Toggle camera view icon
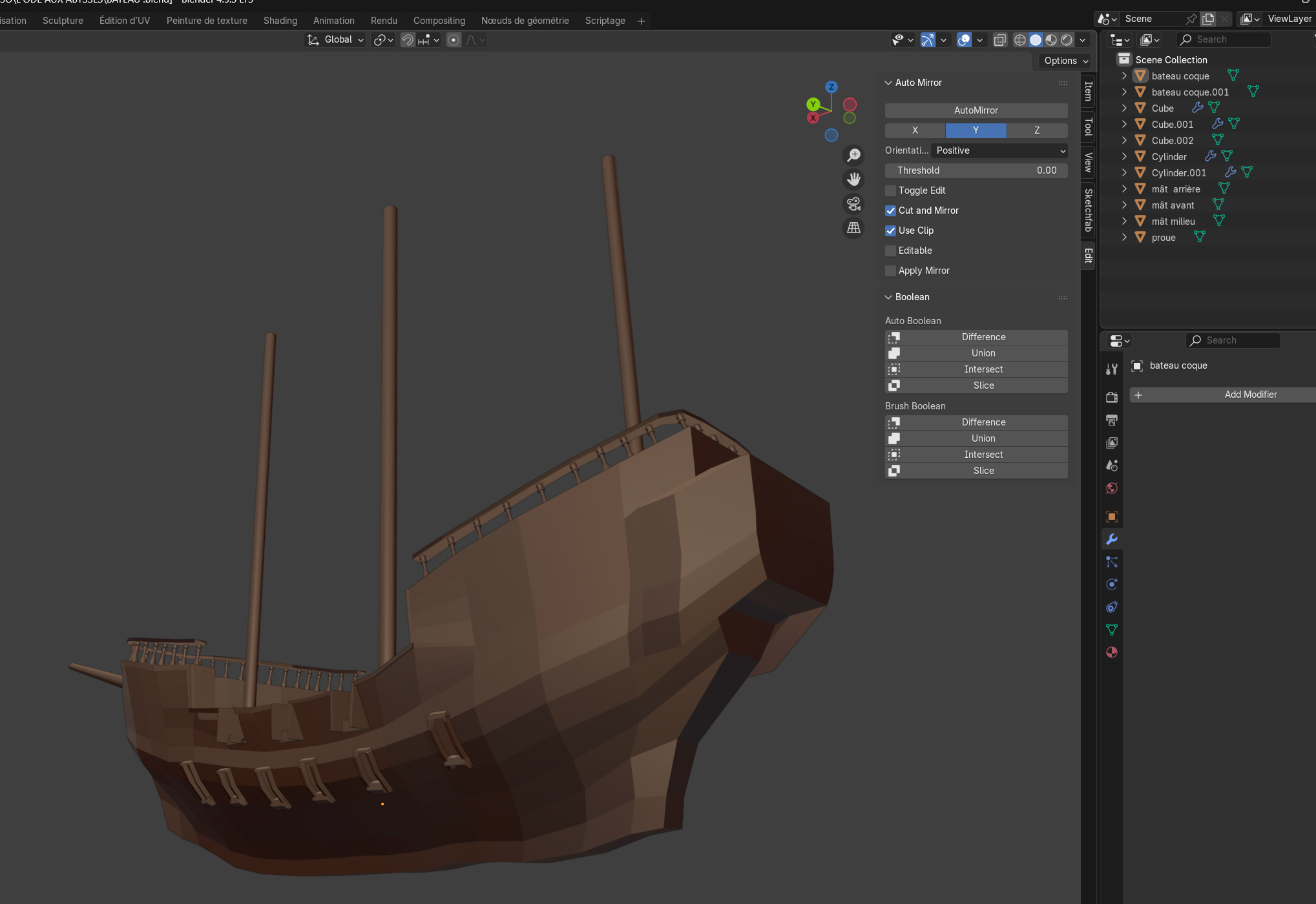1316x904 pixels. click(853, 204)
